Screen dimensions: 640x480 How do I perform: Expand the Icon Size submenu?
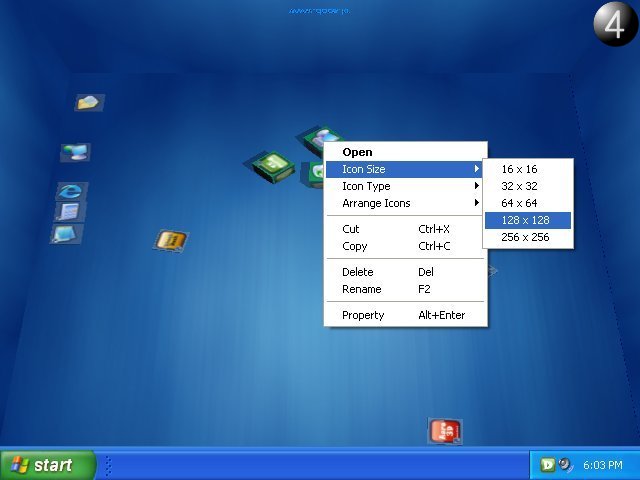coord(405,169)
